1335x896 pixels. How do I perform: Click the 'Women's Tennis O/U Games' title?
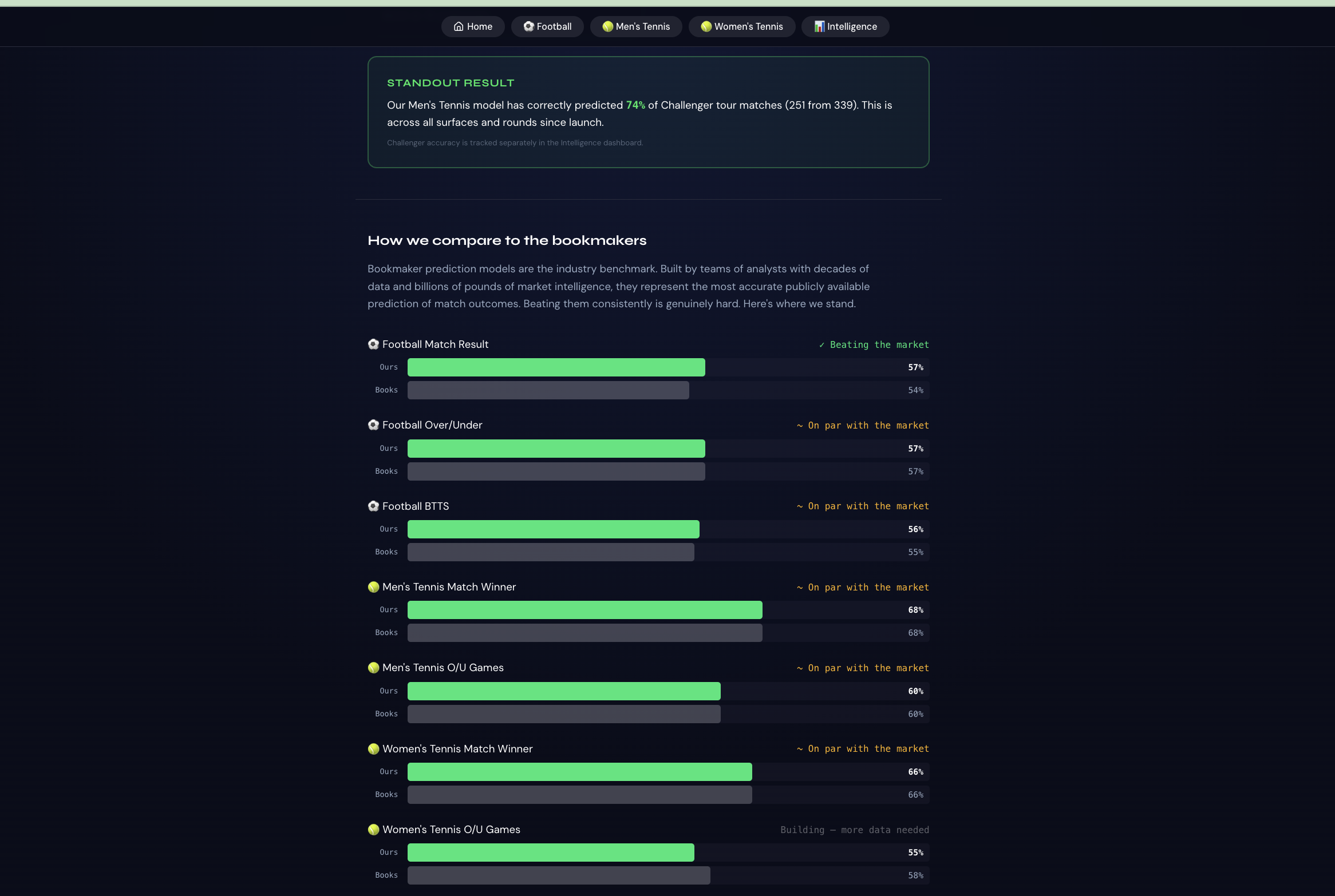[451, 830]
